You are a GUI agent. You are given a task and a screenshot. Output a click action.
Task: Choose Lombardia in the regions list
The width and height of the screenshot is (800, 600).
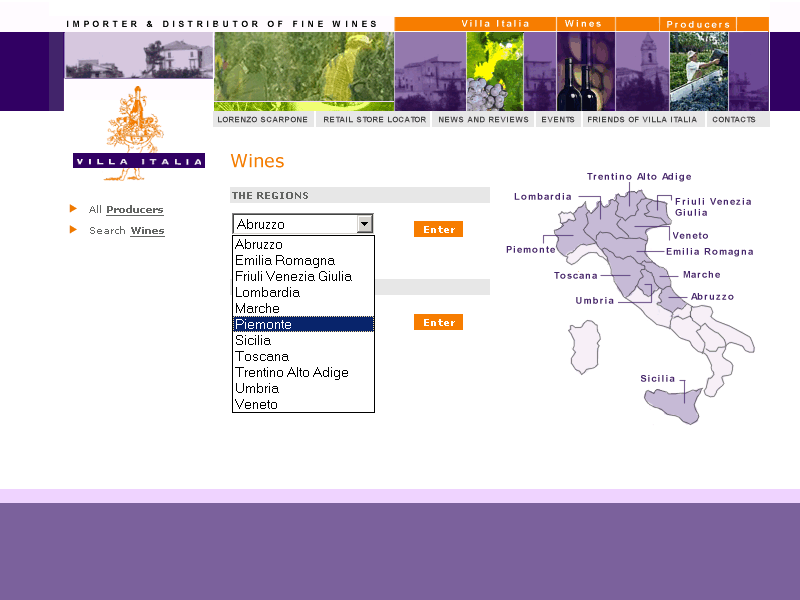tap(303, 292)
